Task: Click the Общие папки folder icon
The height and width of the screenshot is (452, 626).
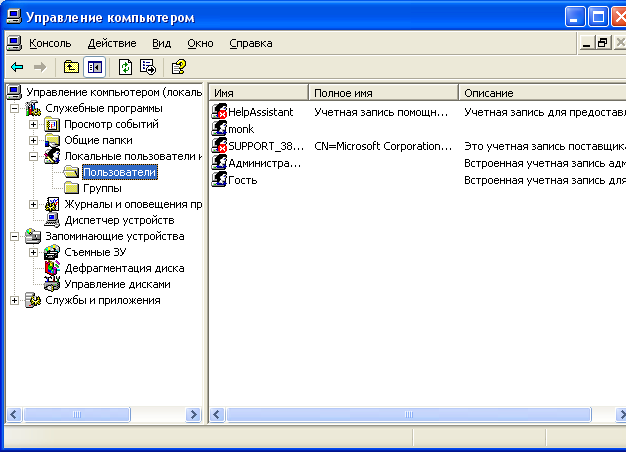Action: [x=52, y=140]
